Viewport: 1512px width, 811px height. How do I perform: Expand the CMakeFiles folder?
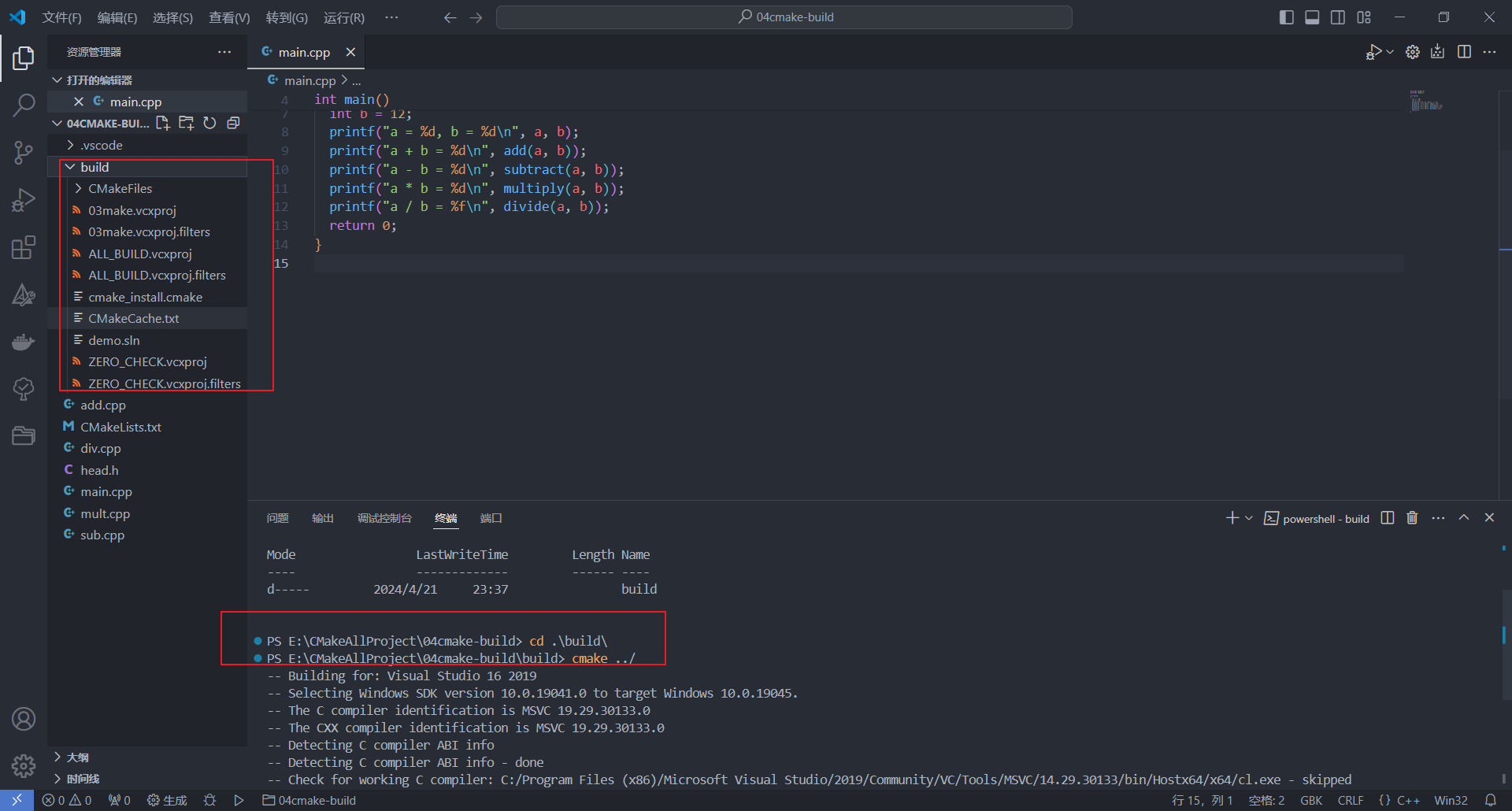click(x=78, y=189)
